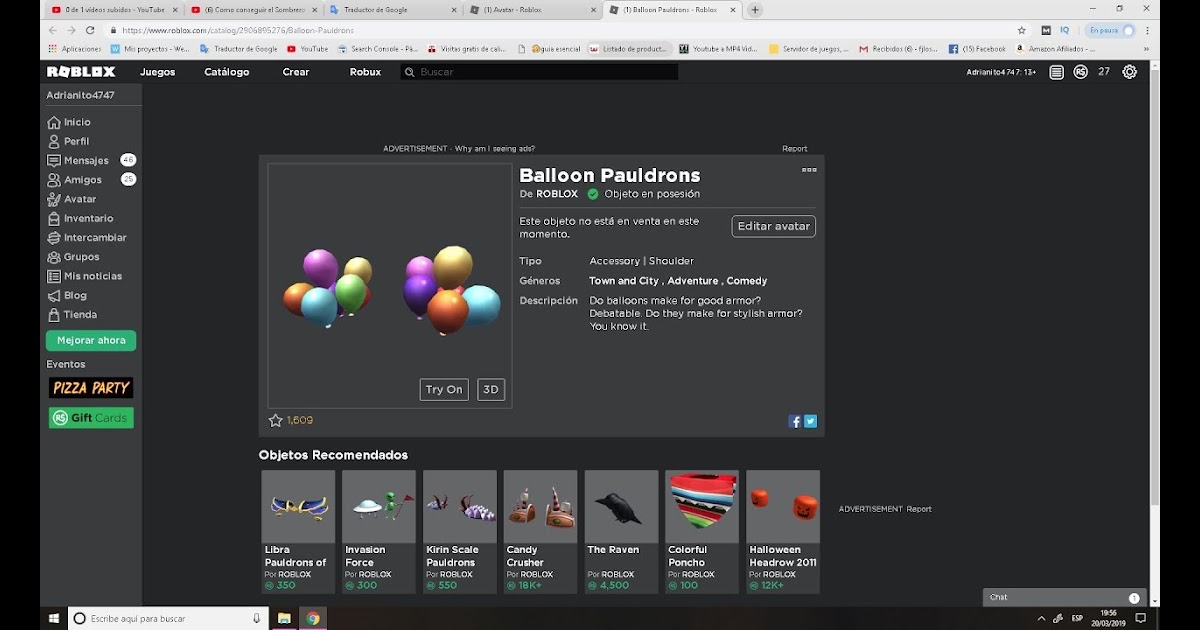The height and width of the screenshot is (630, 1200).
Task: Open the Catálogo menu
Action: (x=227, y=72)
